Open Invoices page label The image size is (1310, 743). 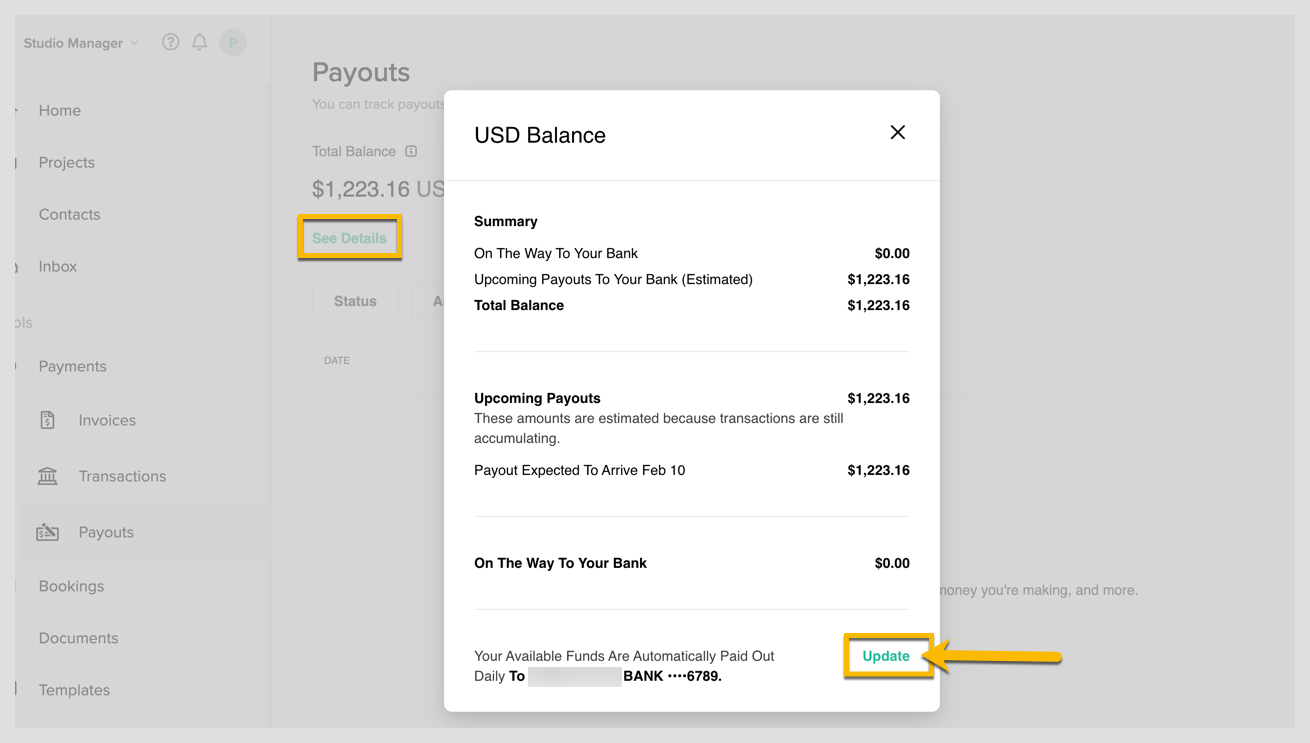click(x=107, y=420)
